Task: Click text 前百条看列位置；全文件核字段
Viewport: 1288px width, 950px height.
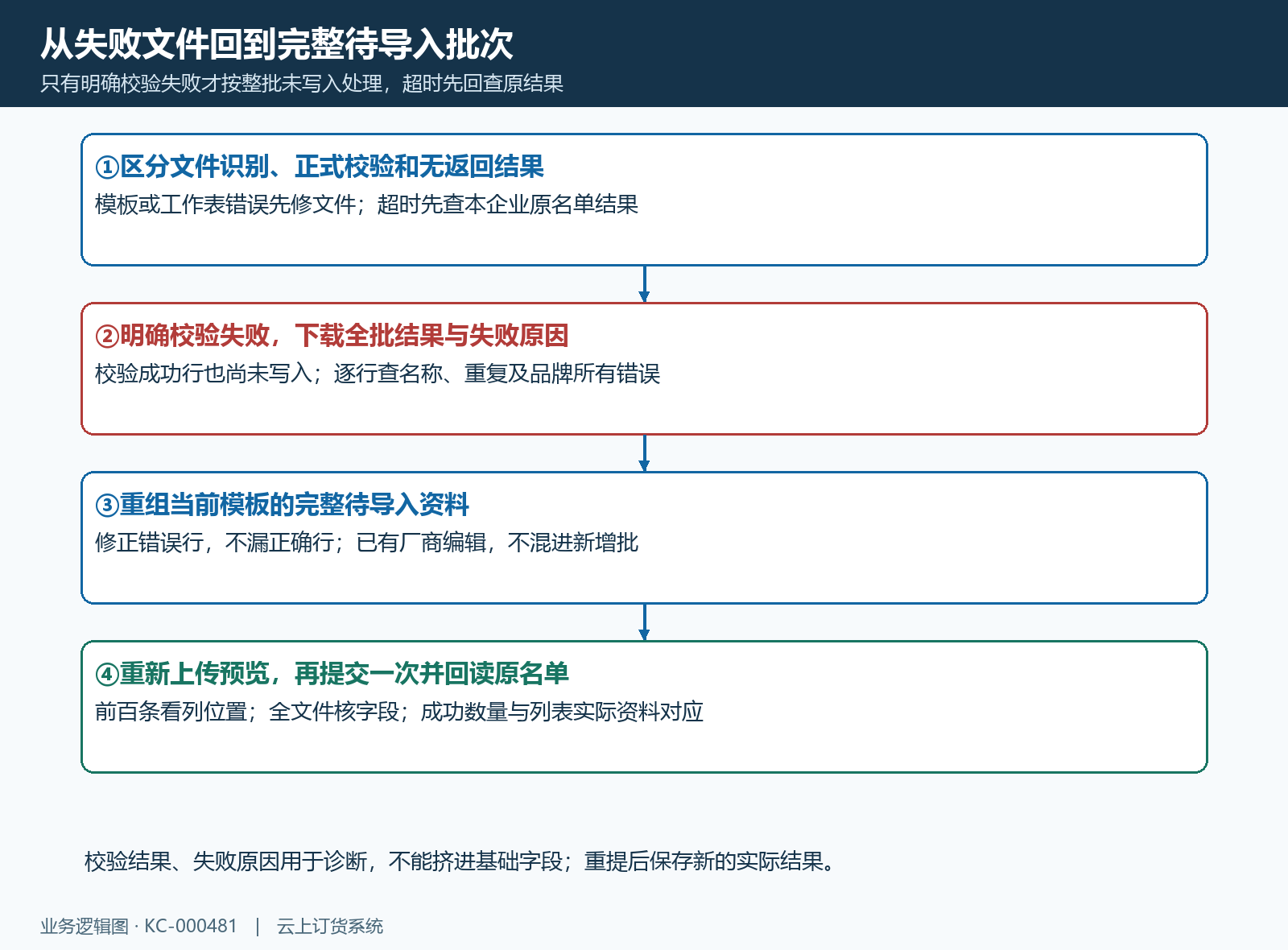Action: point(247,712)
